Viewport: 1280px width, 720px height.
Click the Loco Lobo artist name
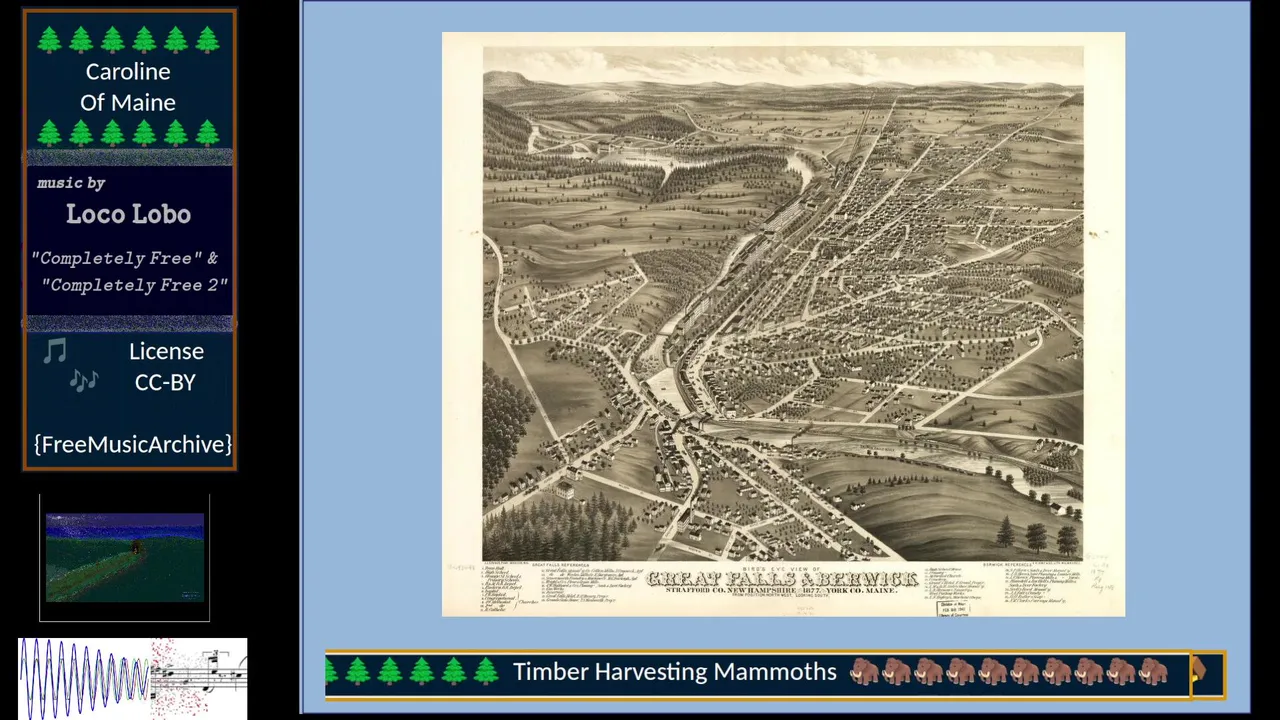pos(128,214)
